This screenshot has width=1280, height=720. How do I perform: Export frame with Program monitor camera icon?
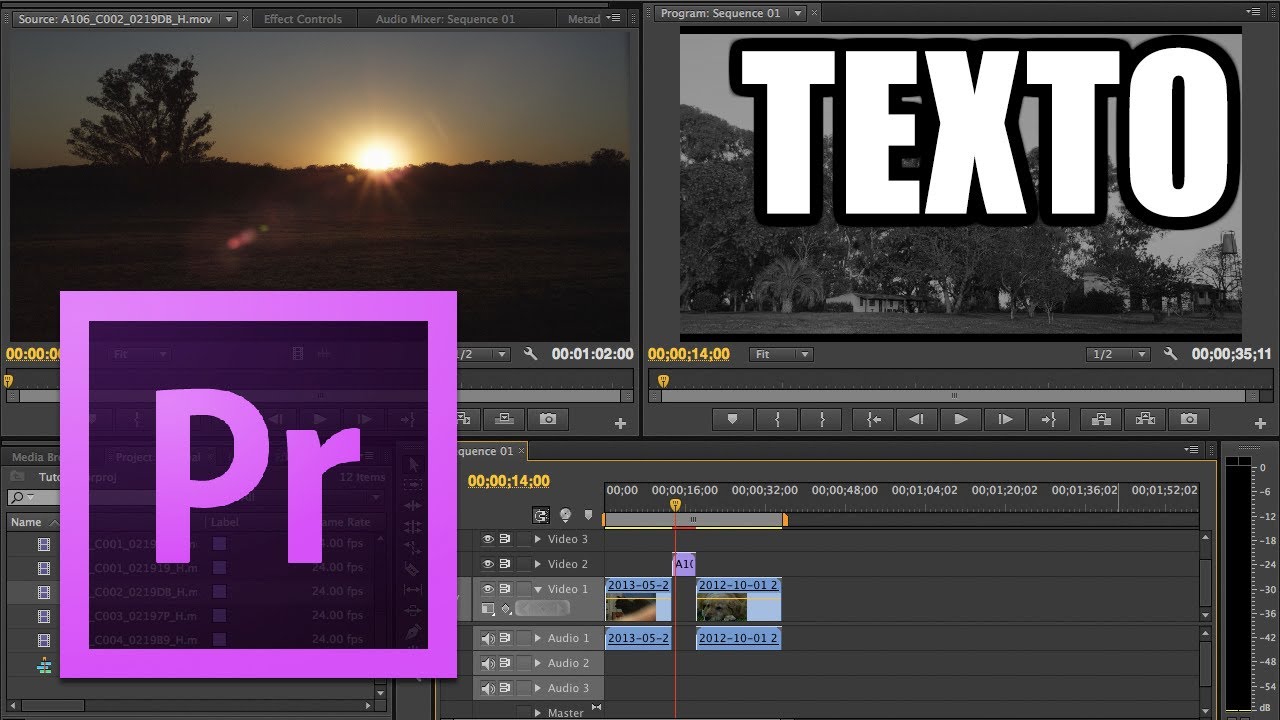pyautogui.click(x=1189, y=420)
